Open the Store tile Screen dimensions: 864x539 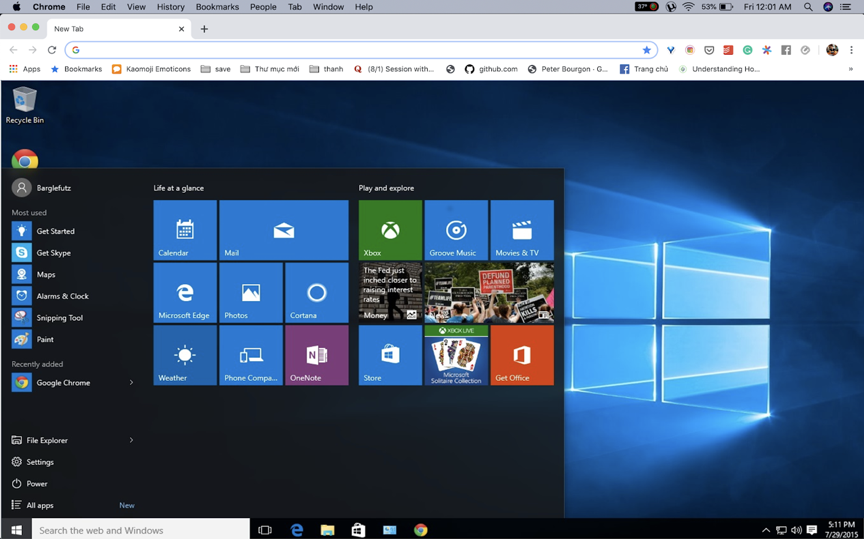(x=390, y=355)
